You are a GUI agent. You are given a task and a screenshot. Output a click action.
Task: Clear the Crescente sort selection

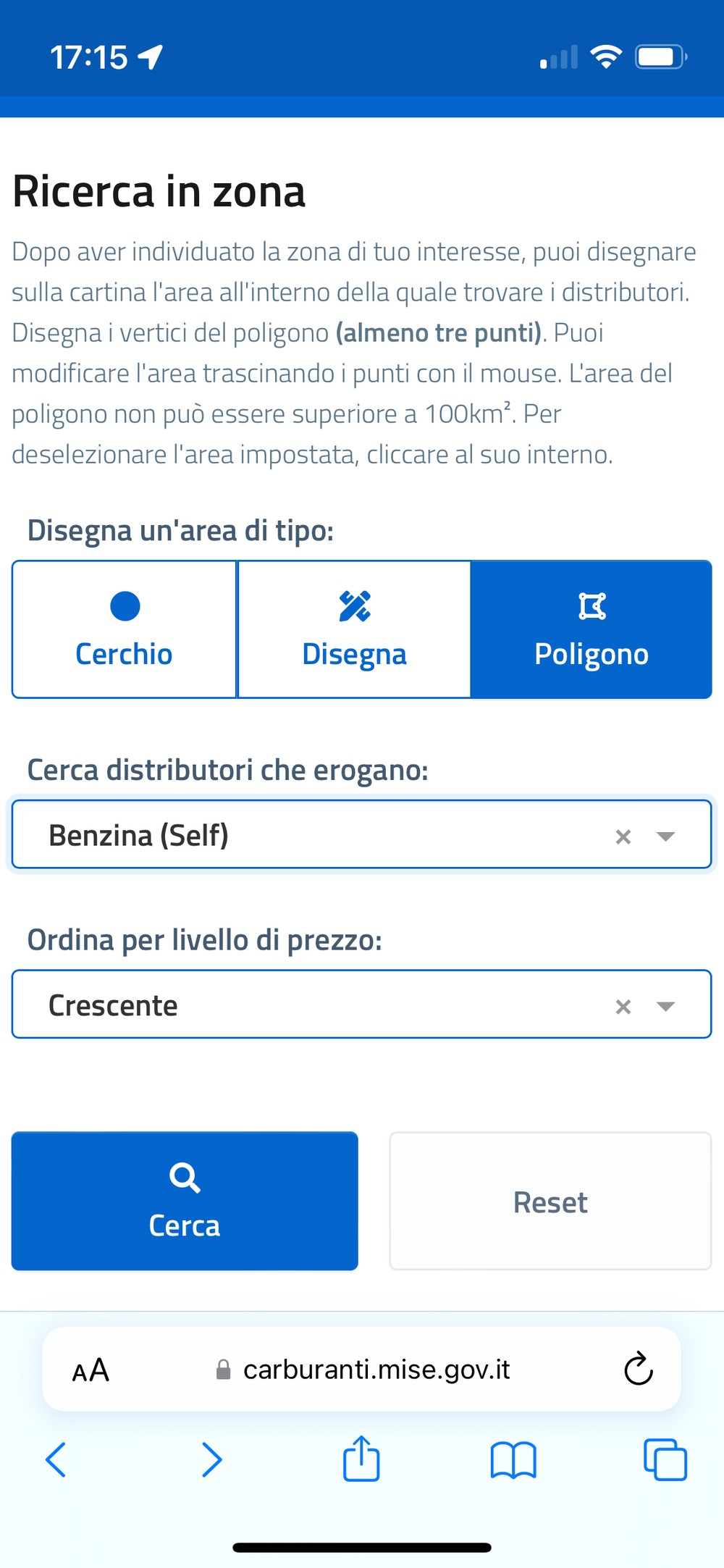623,1007
